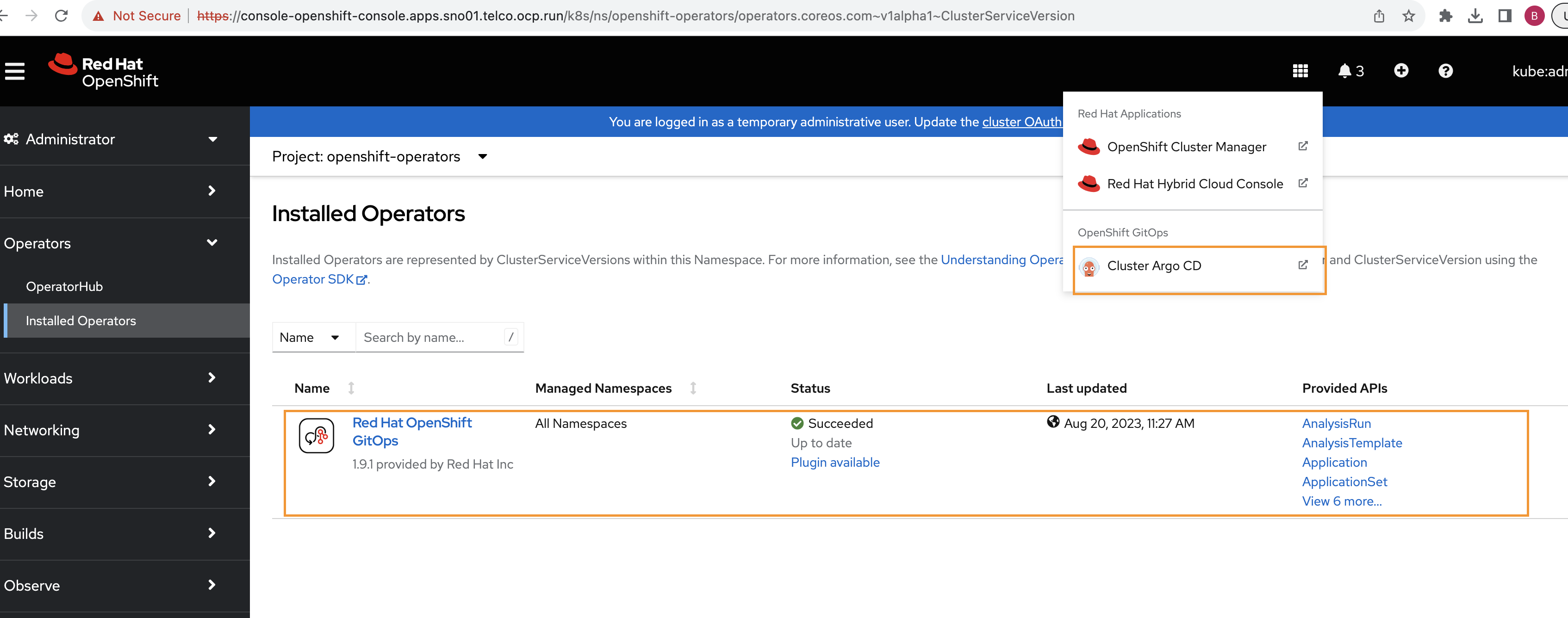
Task: Expand the Workloads navigation section
Action: [111, 378]
